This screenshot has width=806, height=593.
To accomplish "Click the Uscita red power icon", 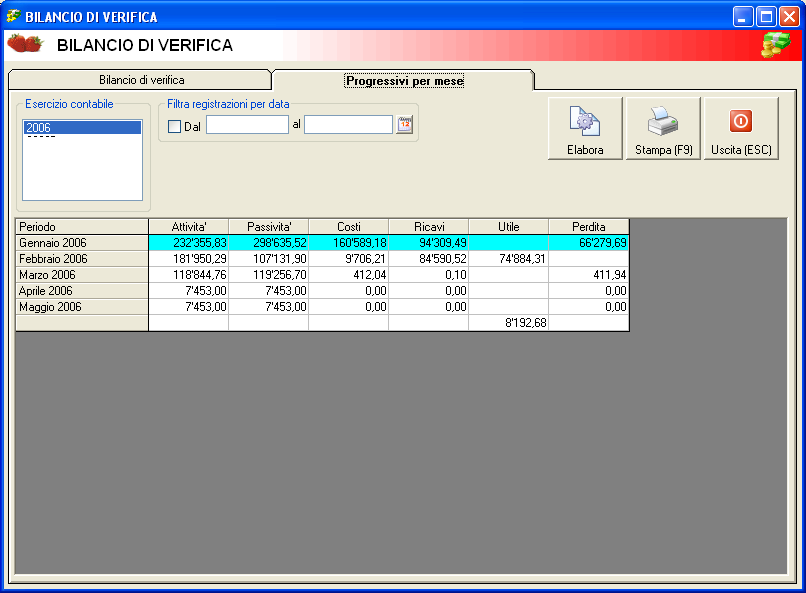I will [741, 121].
